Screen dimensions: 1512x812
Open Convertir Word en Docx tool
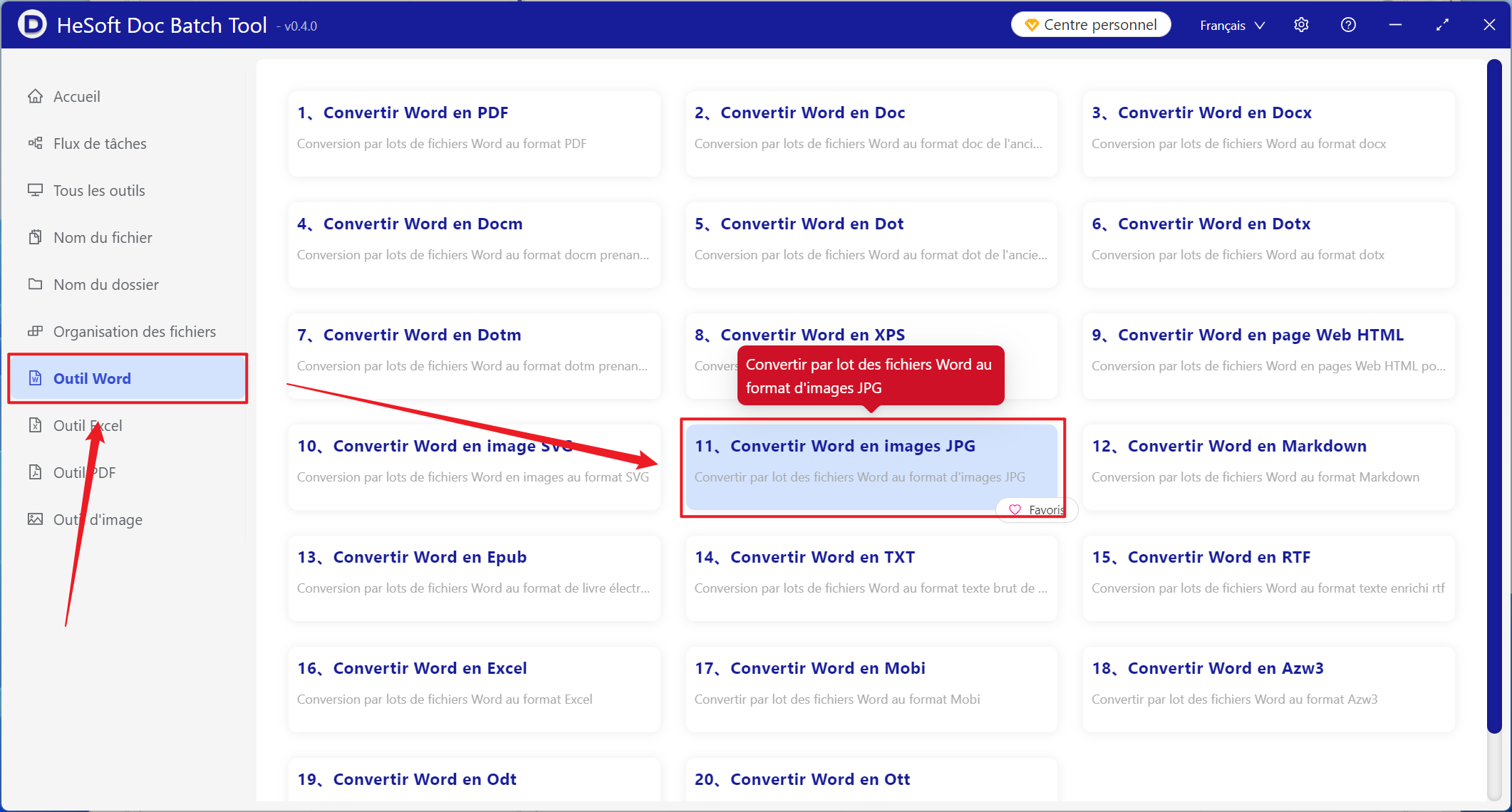[x=1268, y=133]
